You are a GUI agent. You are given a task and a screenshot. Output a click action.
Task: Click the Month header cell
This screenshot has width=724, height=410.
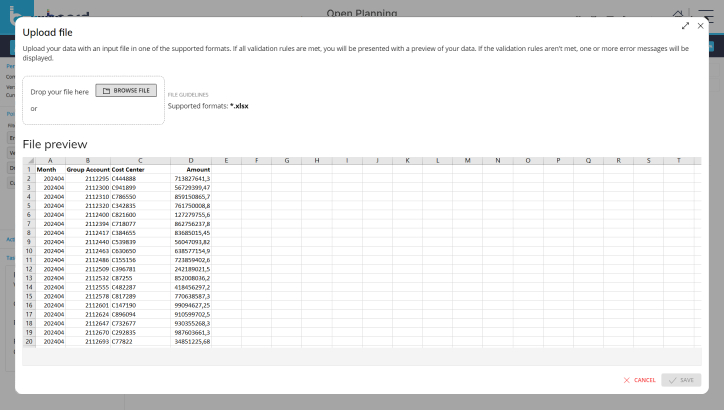(x=47, y=169)
